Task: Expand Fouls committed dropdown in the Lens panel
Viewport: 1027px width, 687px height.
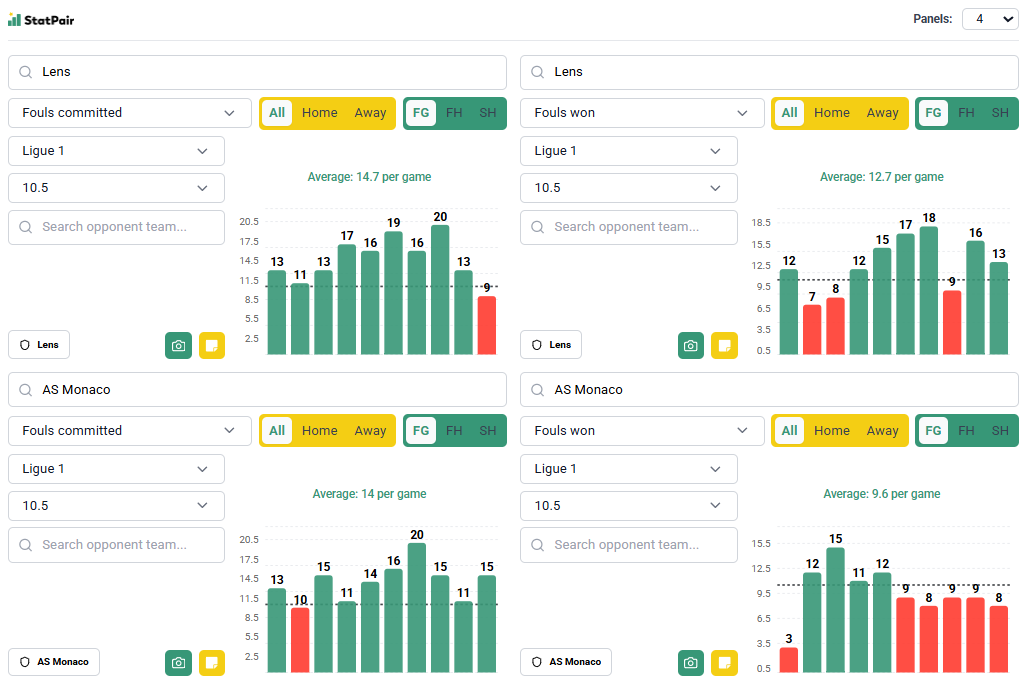Action: (x=130, y=113)
